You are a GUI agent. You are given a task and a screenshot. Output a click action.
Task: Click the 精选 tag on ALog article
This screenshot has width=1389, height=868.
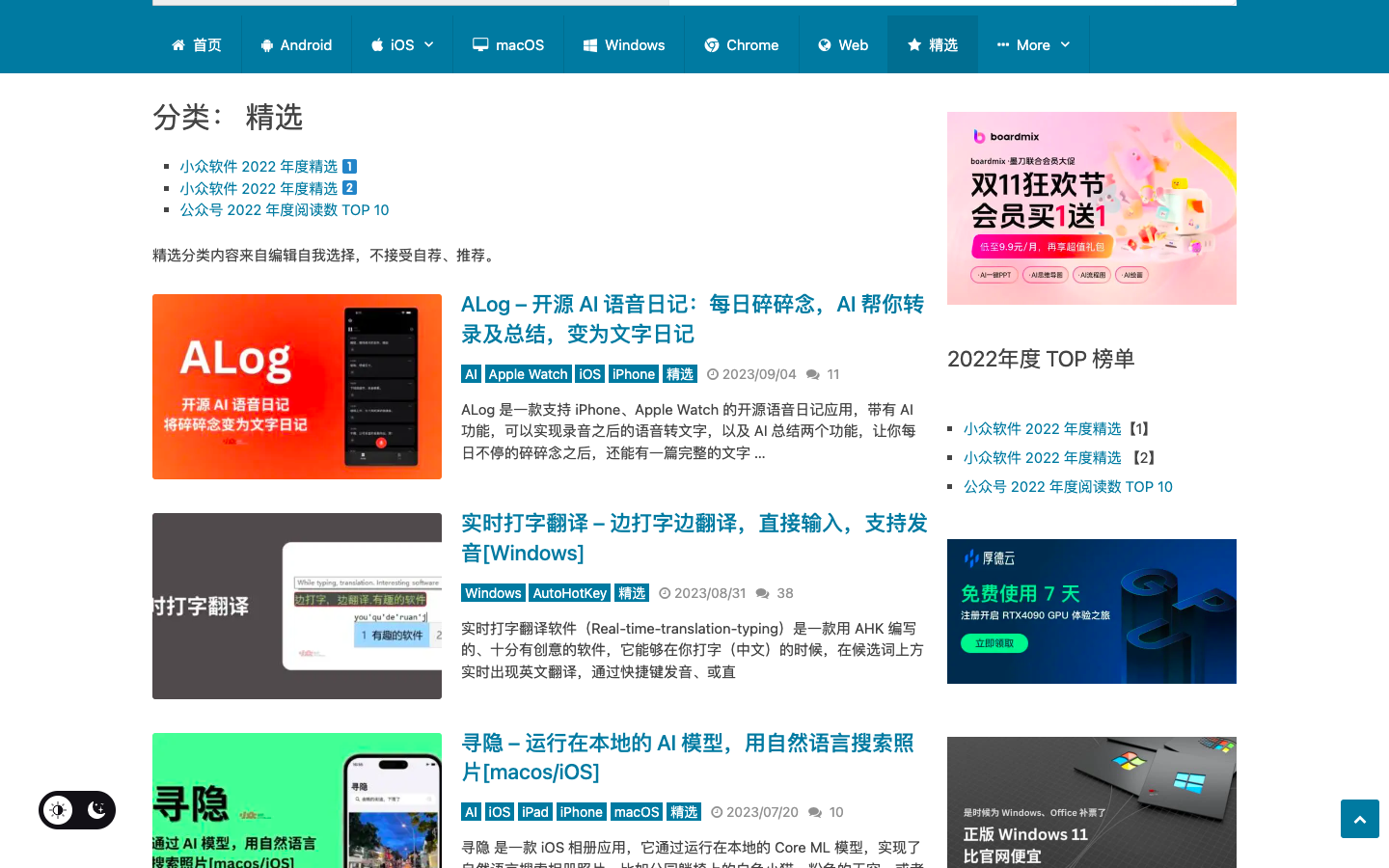pos(680,374)
